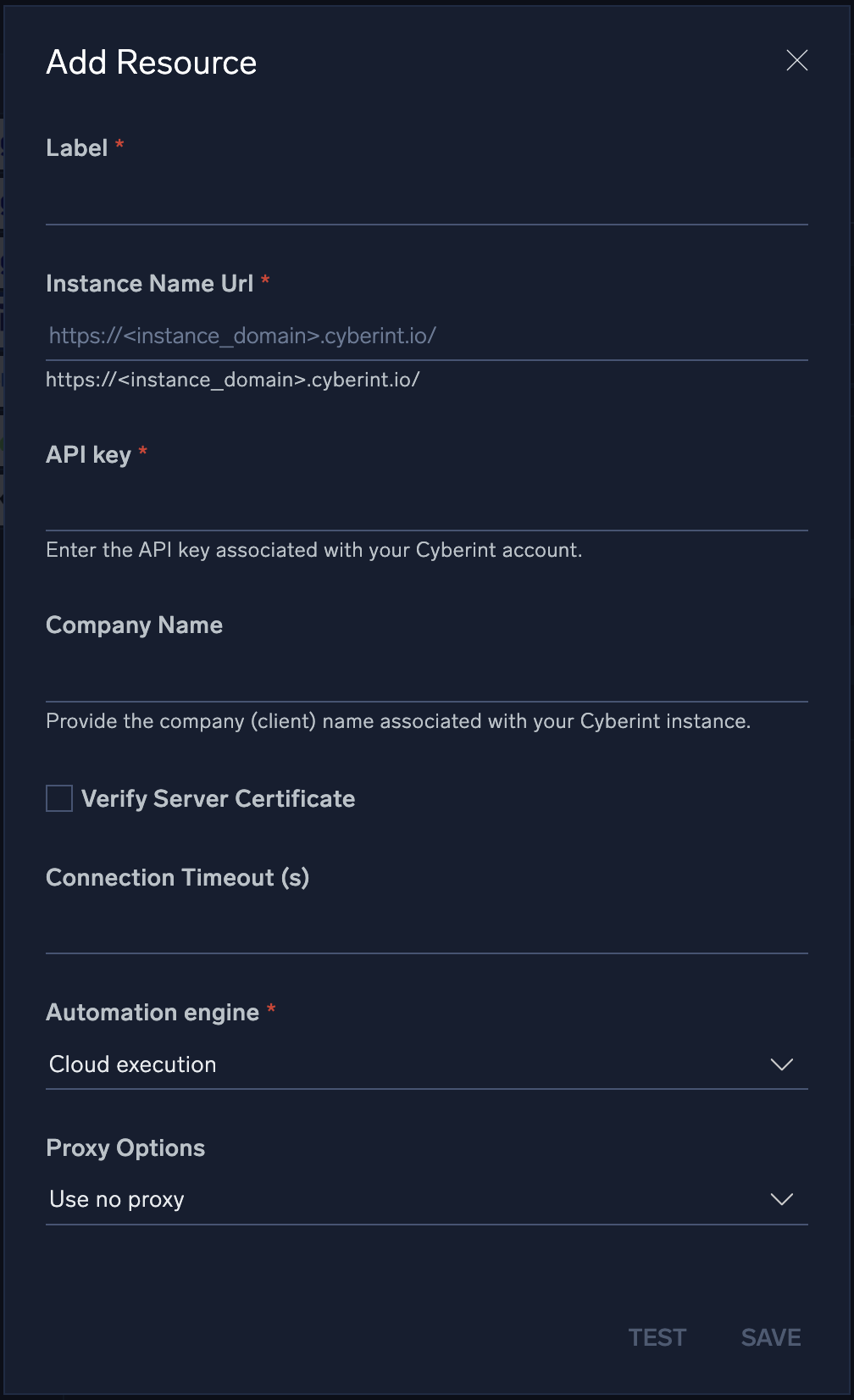The width and height of the screenshot is (854, 1400).
Task: Open the Proxy Options dropdown showing Use no proxy
Action: tap(407, 1199)
